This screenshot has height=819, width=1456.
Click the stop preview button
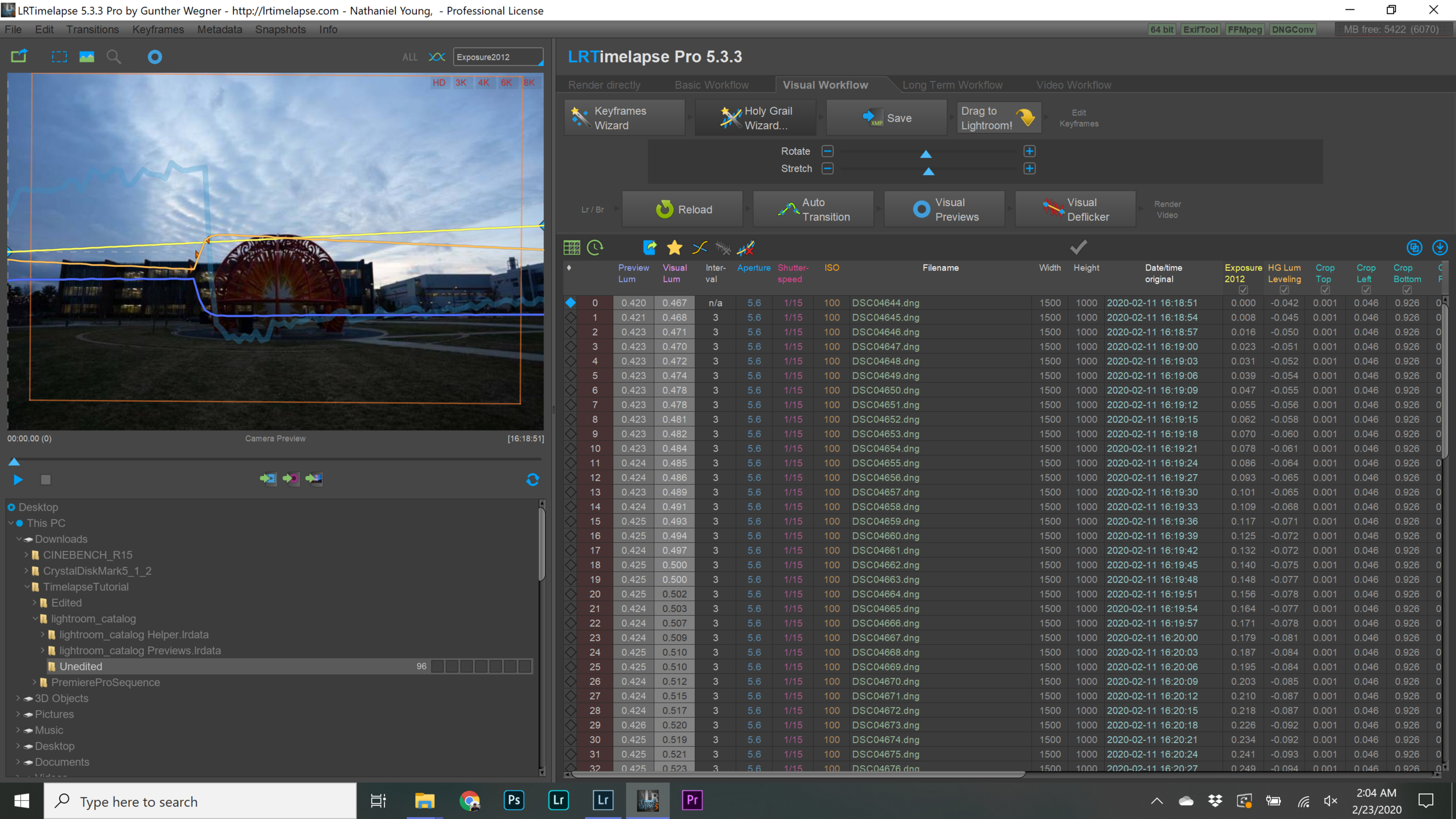[45, 479]
